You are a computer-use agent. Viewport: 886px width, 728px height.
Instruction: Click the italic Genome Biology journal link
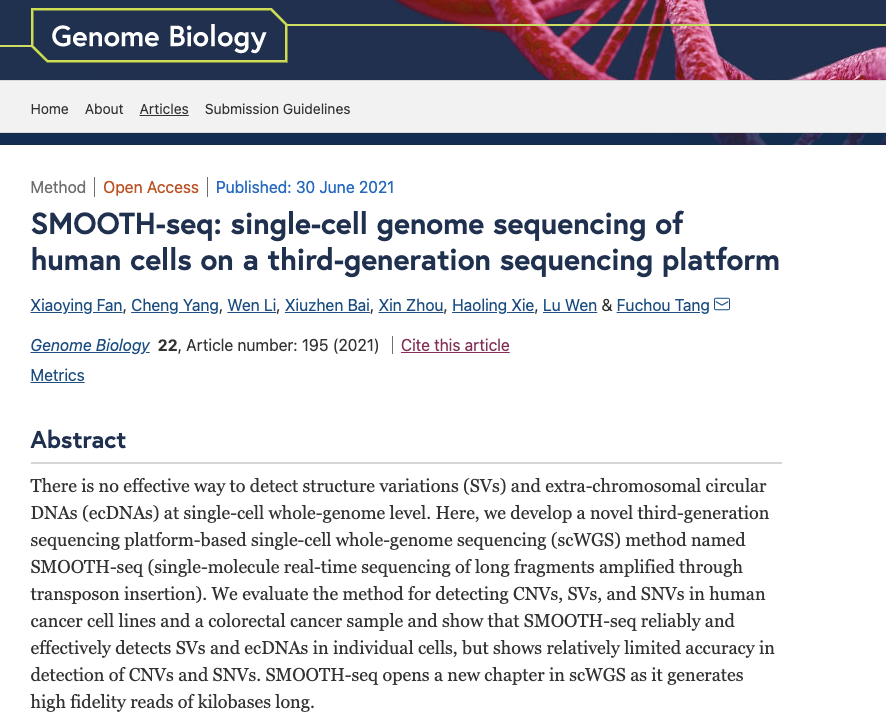[x=90, y=345]
